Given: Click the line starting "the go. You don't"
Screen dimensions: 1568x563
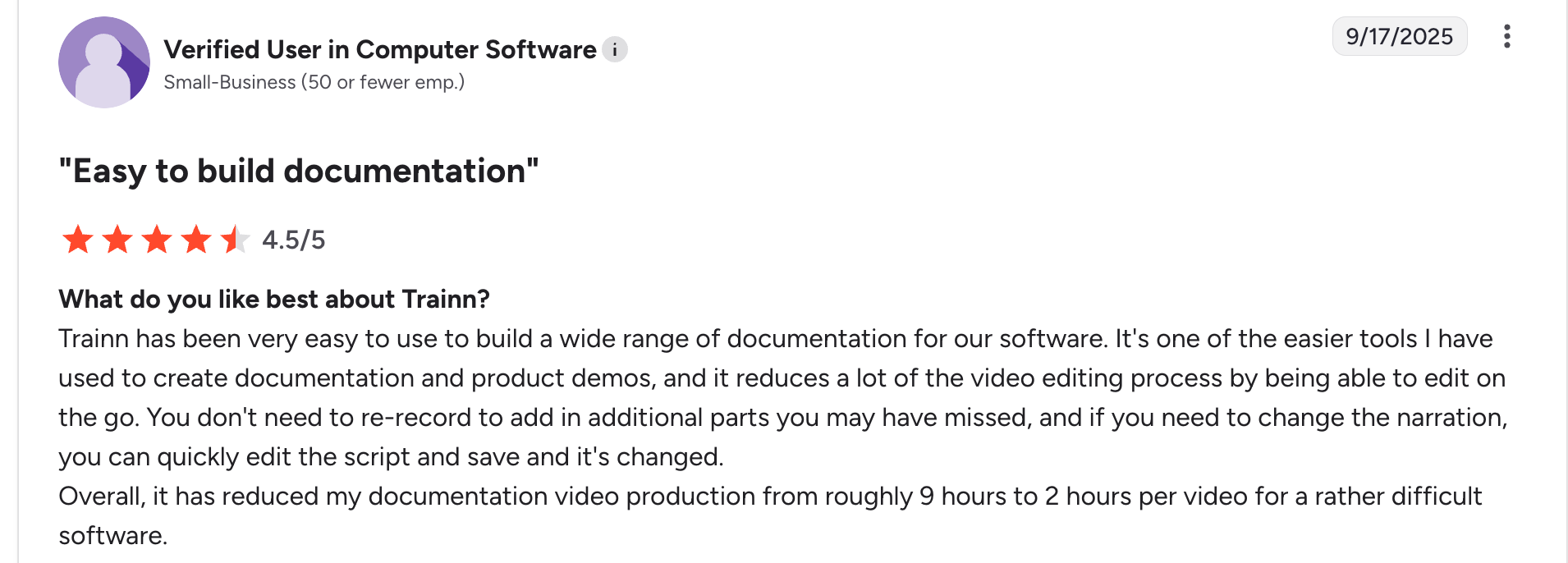Looking at the screenshot, I should point(782,418).
